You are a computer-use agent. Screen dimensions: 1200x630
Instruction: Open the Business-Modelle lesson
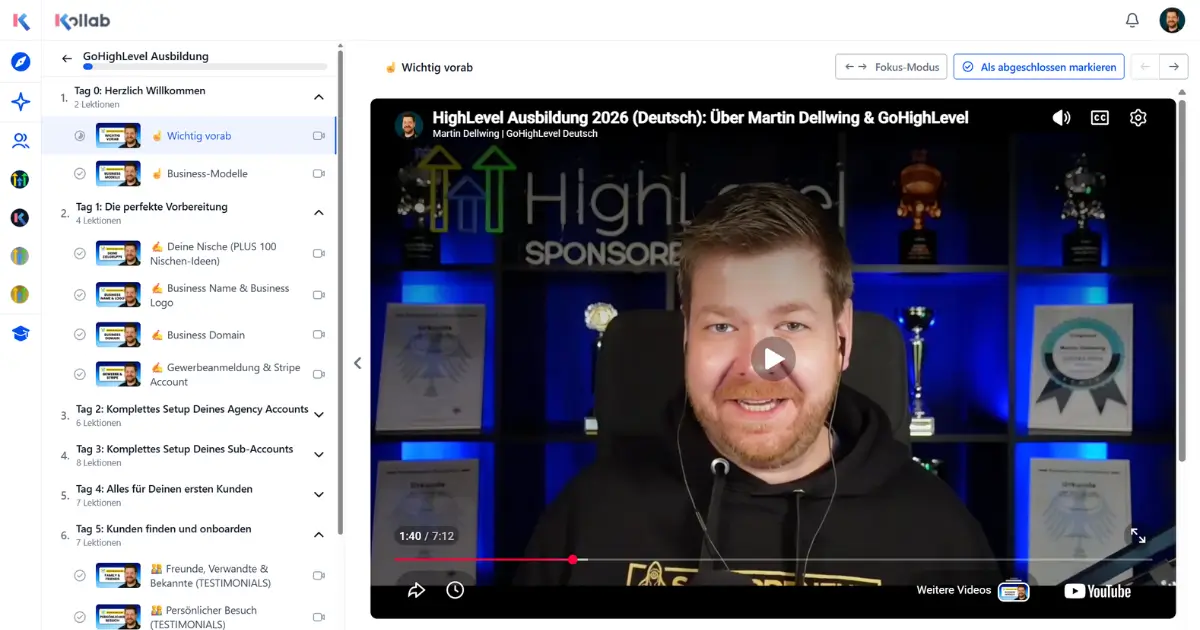tap(189, 174)
